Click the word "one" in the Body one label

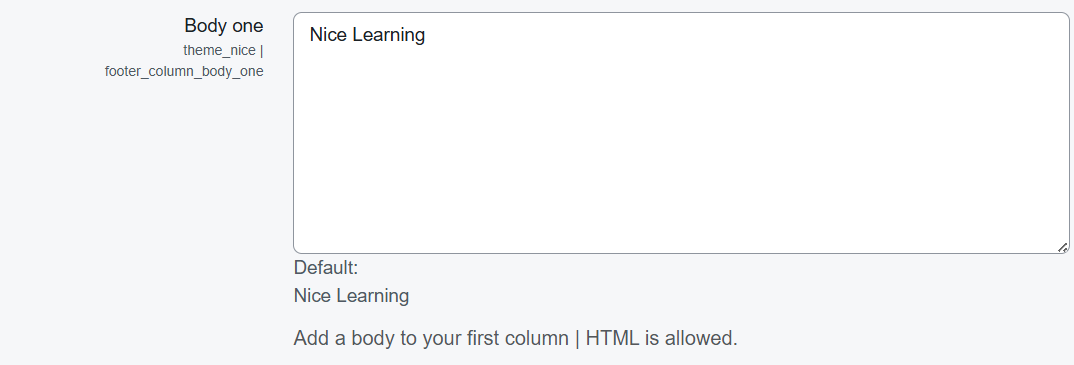pyautogui.click(x=247, y=26)
